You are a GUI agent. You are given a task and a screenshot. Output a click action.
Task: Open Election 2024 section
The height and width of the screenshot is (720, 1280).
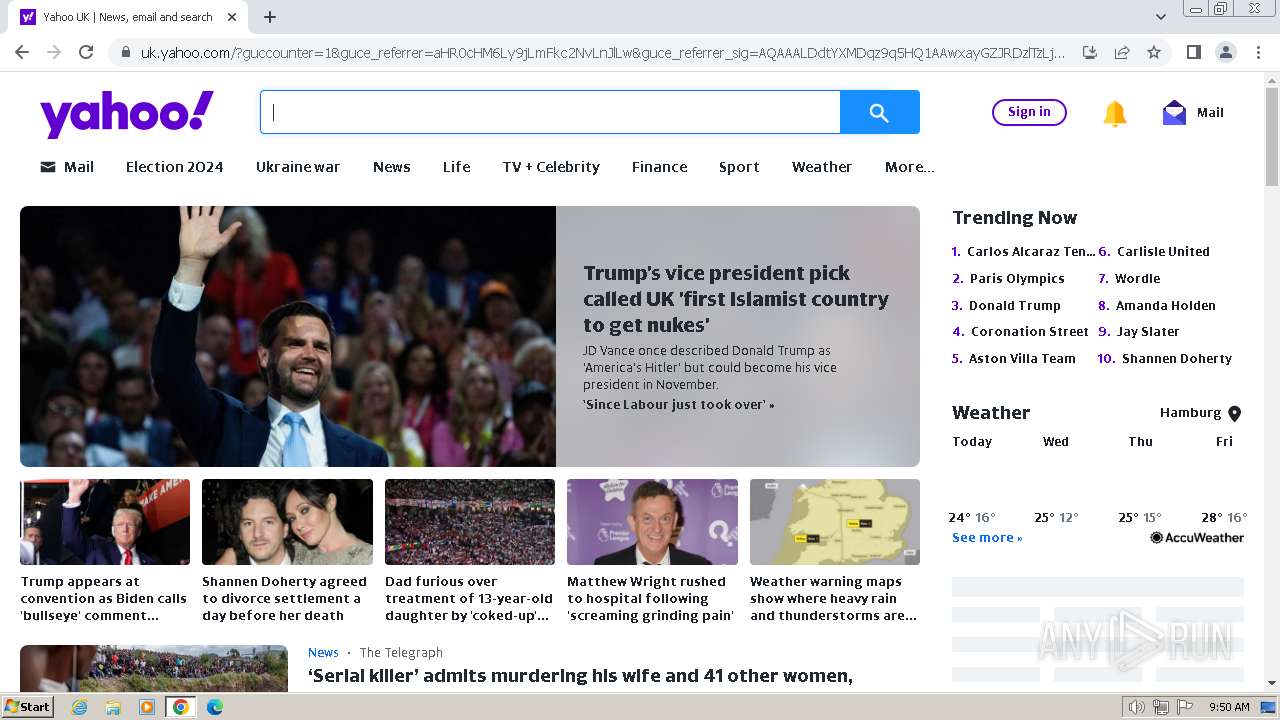(x=175, y=167)
